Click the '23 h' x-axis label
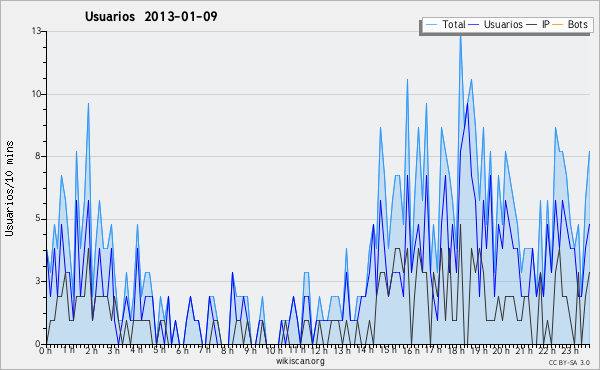 coord(570,350)
